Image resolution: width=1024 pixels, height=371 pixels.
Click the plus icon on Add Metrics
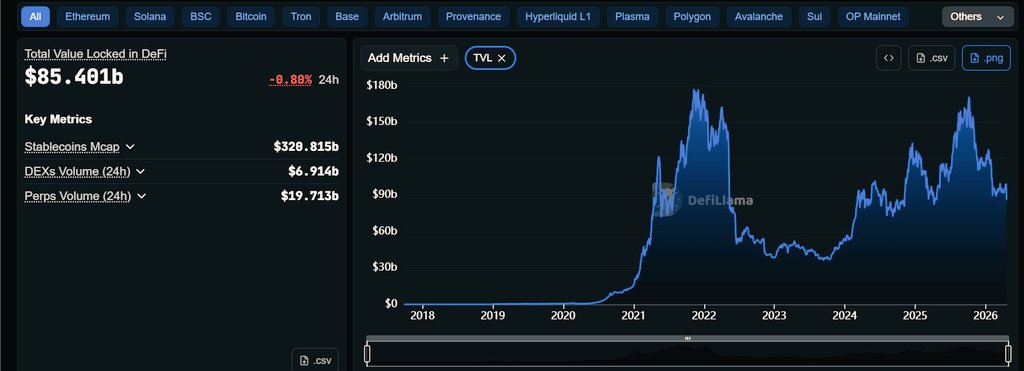click(x=445, y=58)
